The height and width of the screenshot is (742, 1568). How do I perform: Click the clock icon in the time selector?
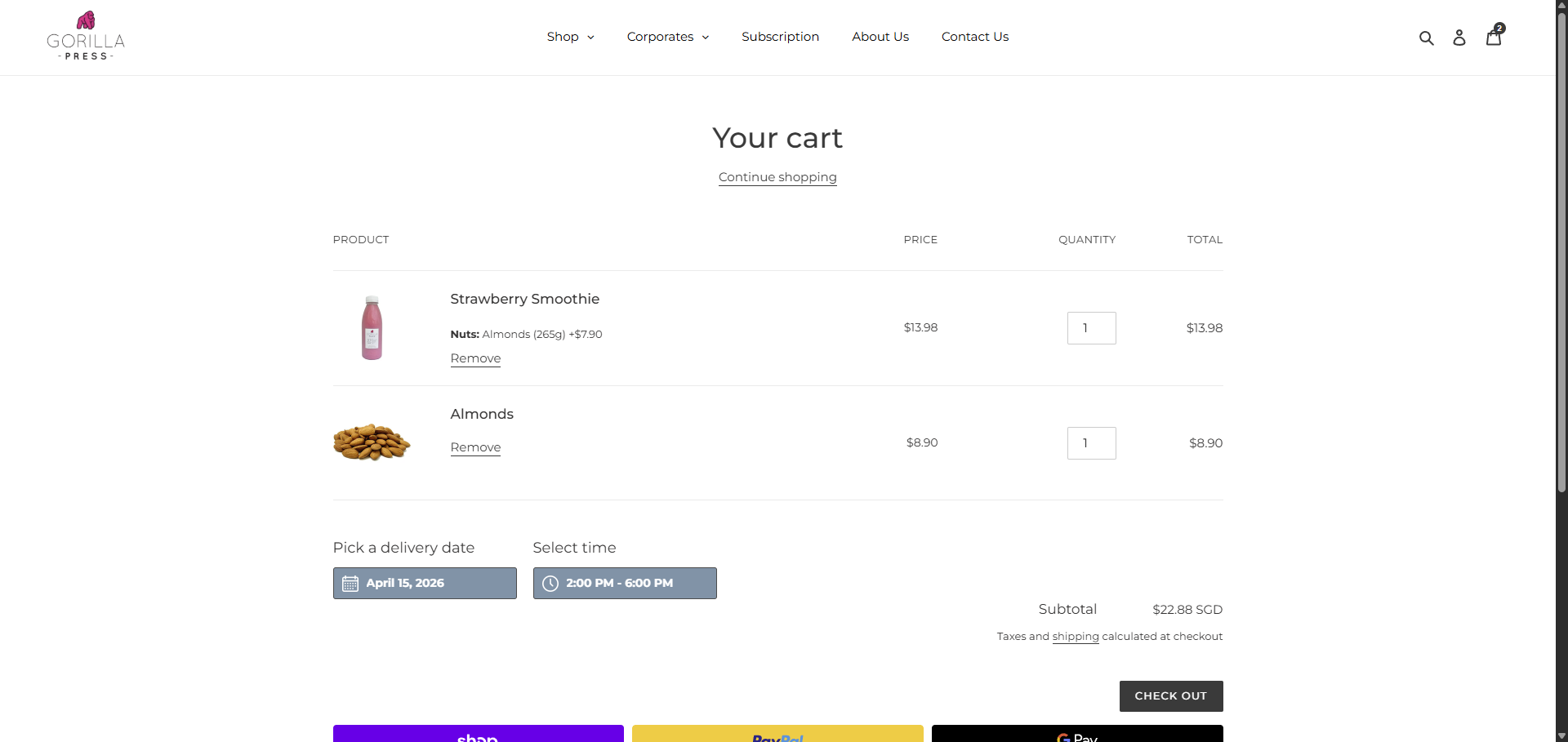(550, 584)
